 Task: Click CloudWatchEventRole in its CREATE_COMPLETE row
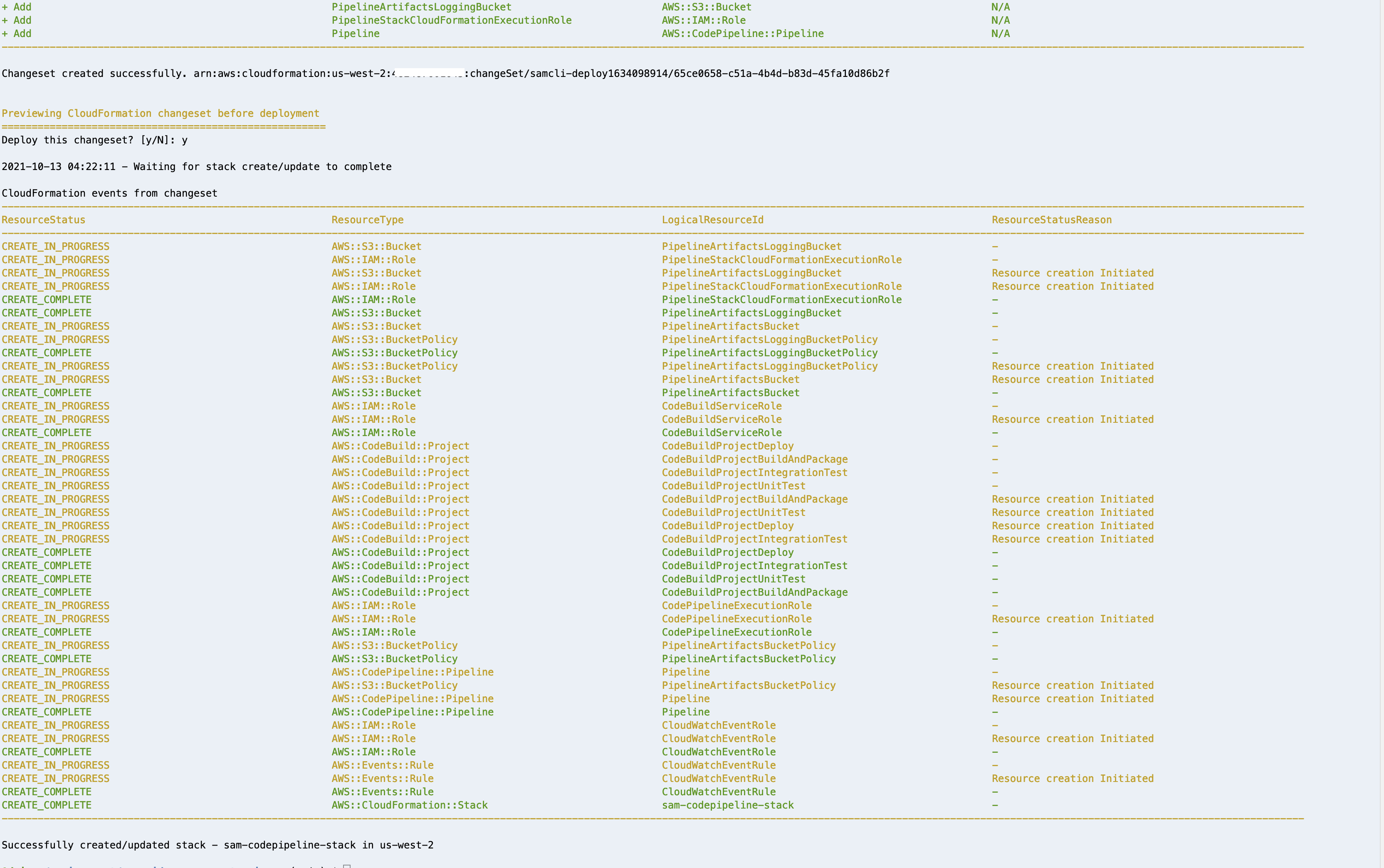719,752
